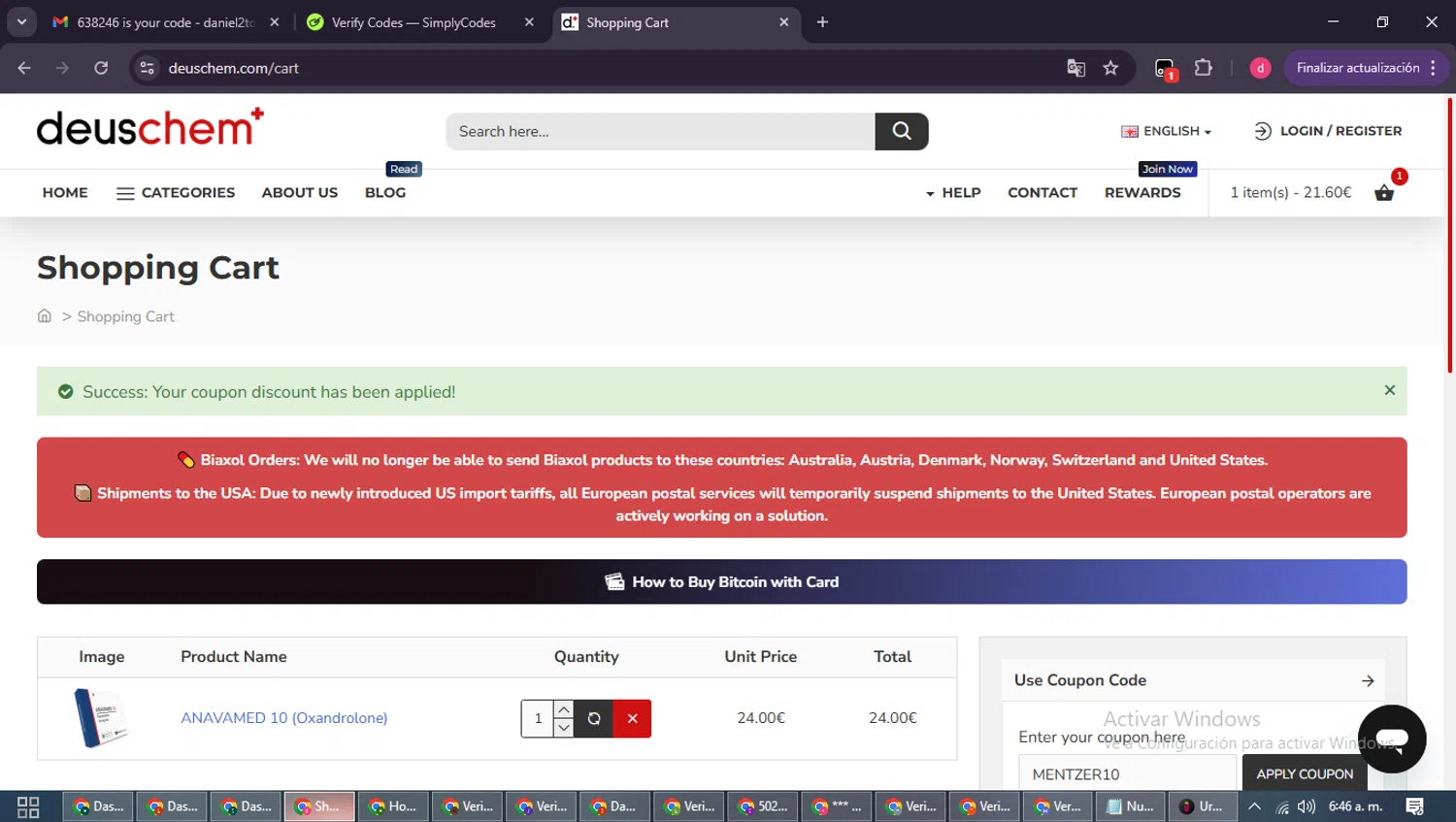
Task: Open the Chrome profile avatar
Action: [x=1260, y=68]
